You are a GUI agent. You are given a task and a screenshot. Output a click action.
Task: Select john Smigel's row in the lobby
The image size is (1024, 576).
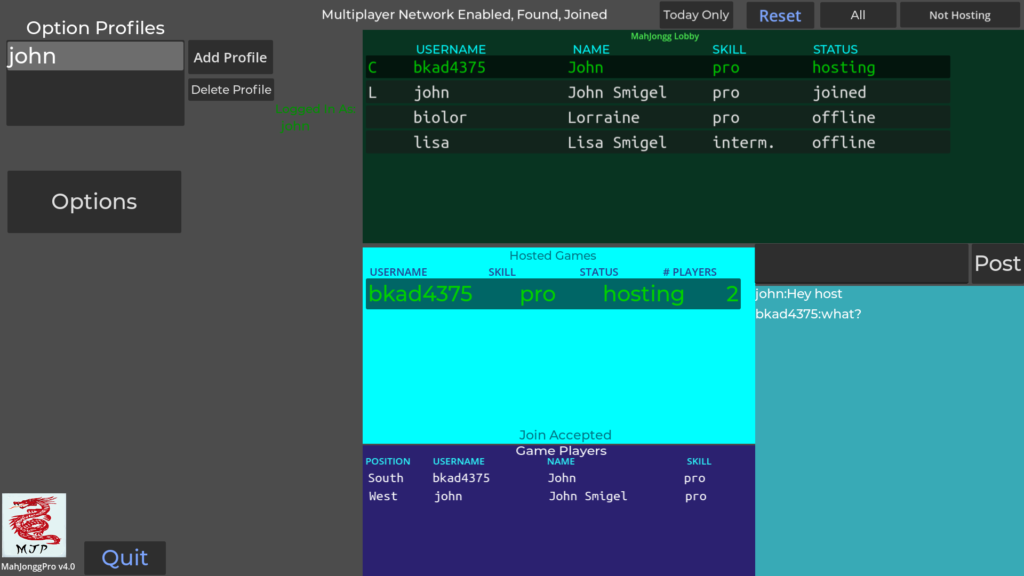point(657,93)
